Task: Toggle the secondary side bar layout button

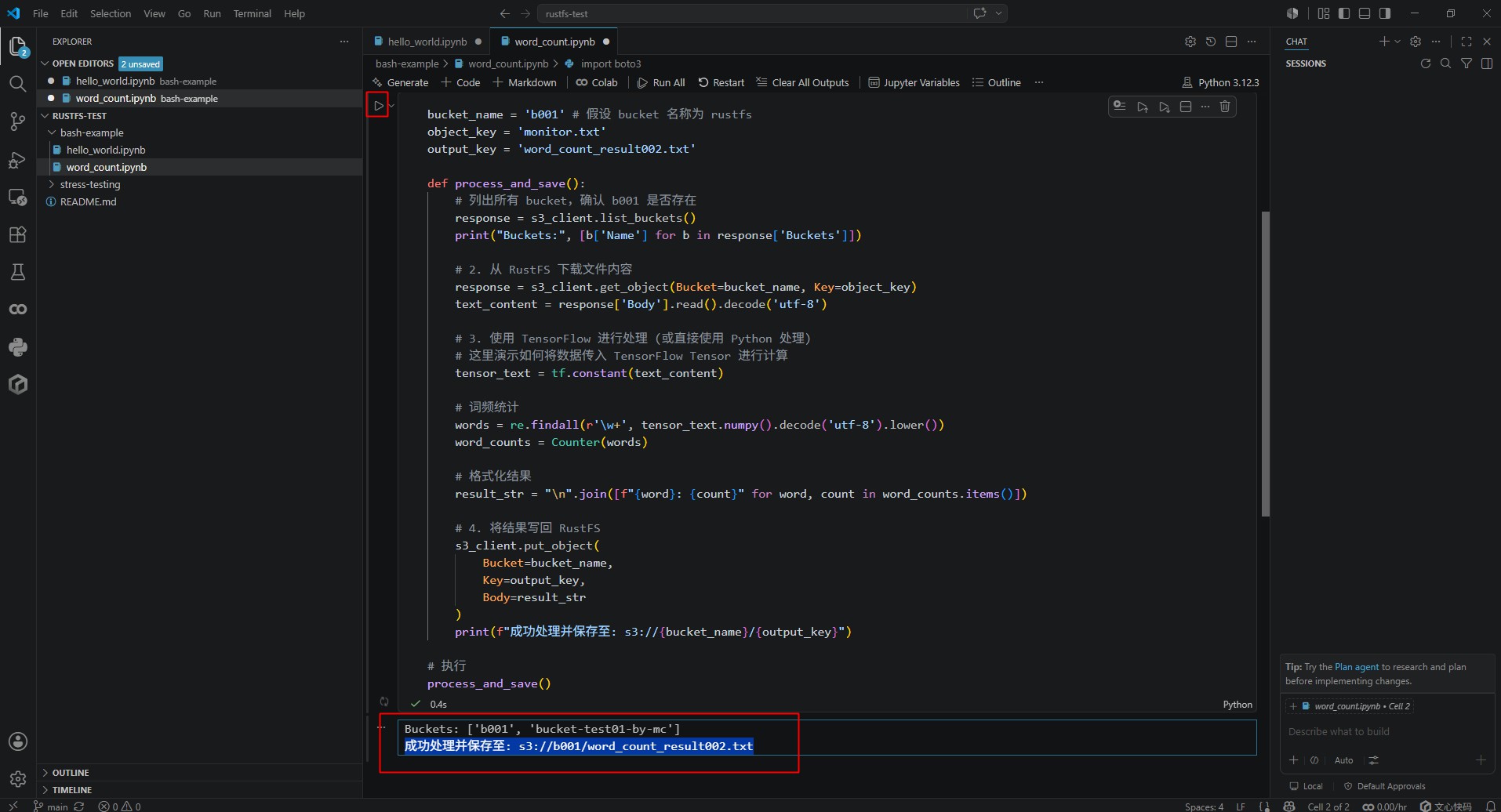Action: (1385, 13)
